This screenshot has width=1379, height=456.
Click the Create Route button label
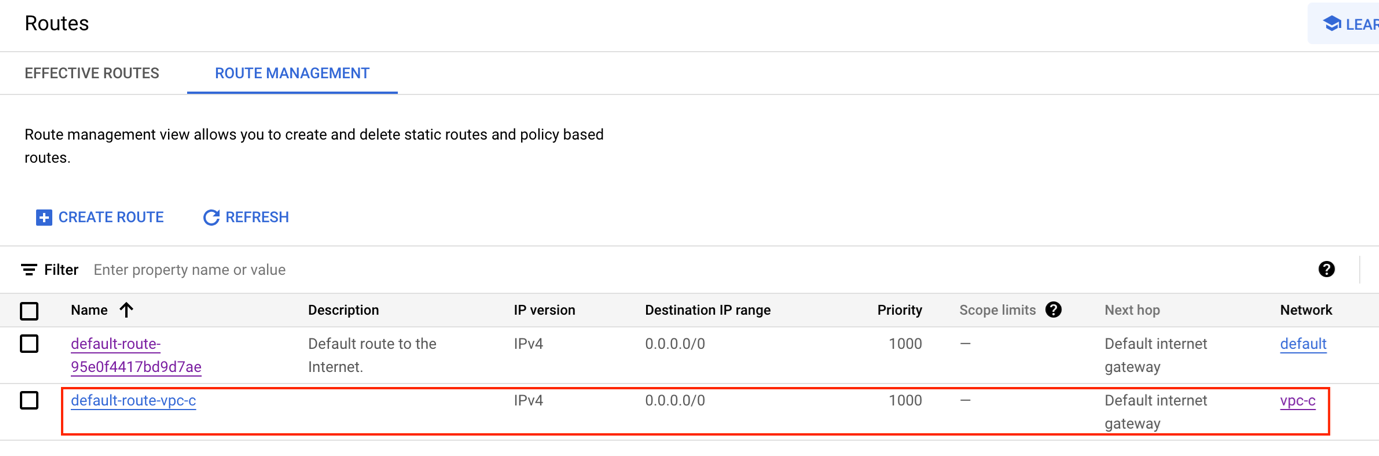tap(111, 217)
